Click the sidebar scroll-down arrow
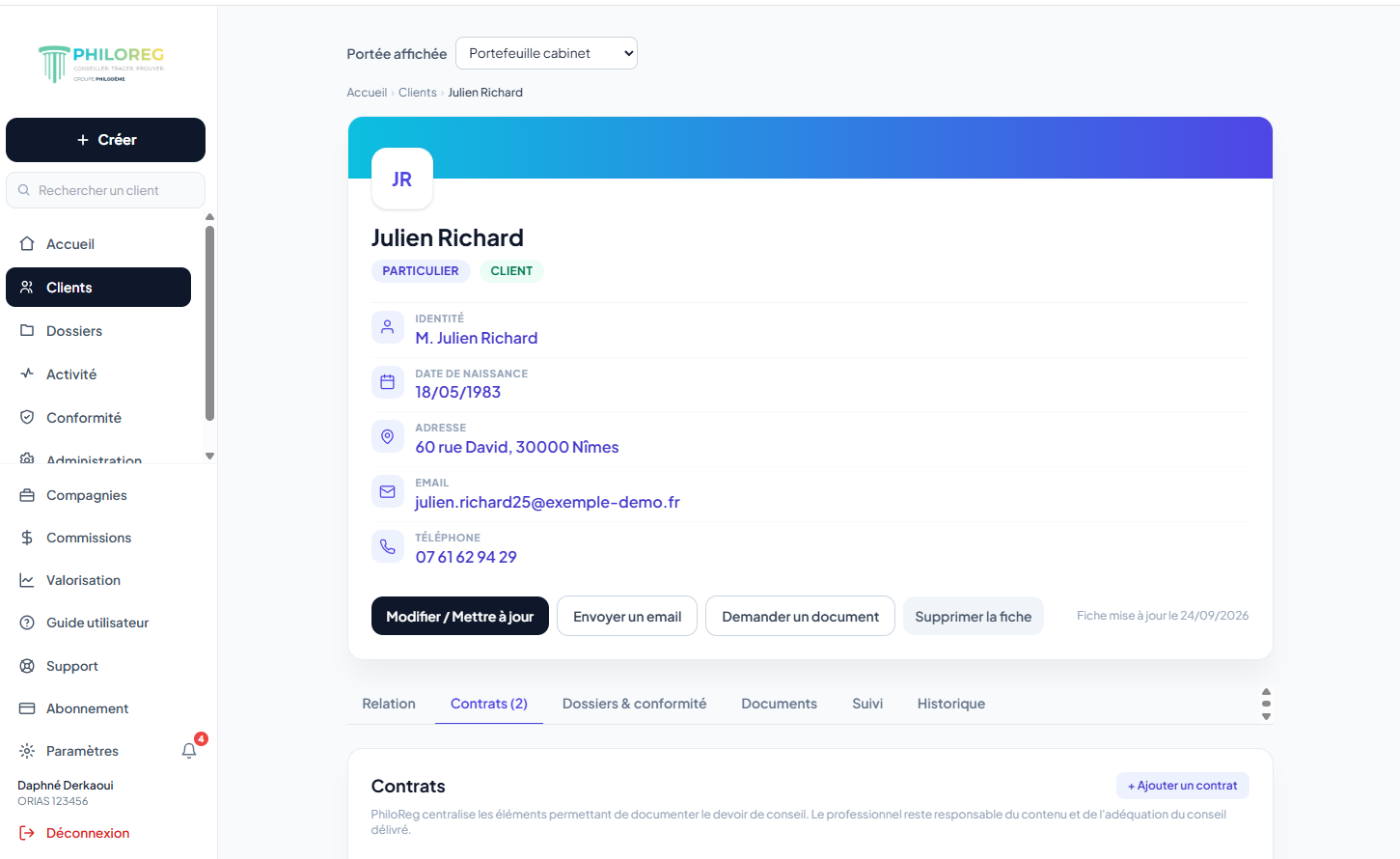The height and width of the screenshot is (859, 1400). 209,456
